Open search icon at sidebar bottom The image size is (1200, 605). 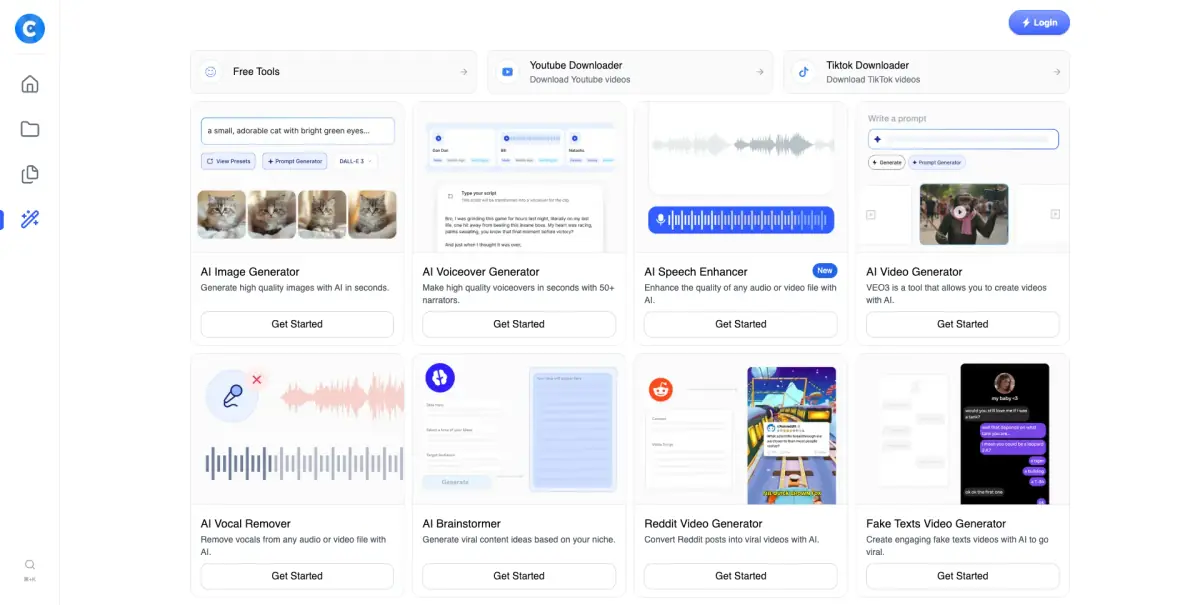pyautogui.click(x=30, y=565)
